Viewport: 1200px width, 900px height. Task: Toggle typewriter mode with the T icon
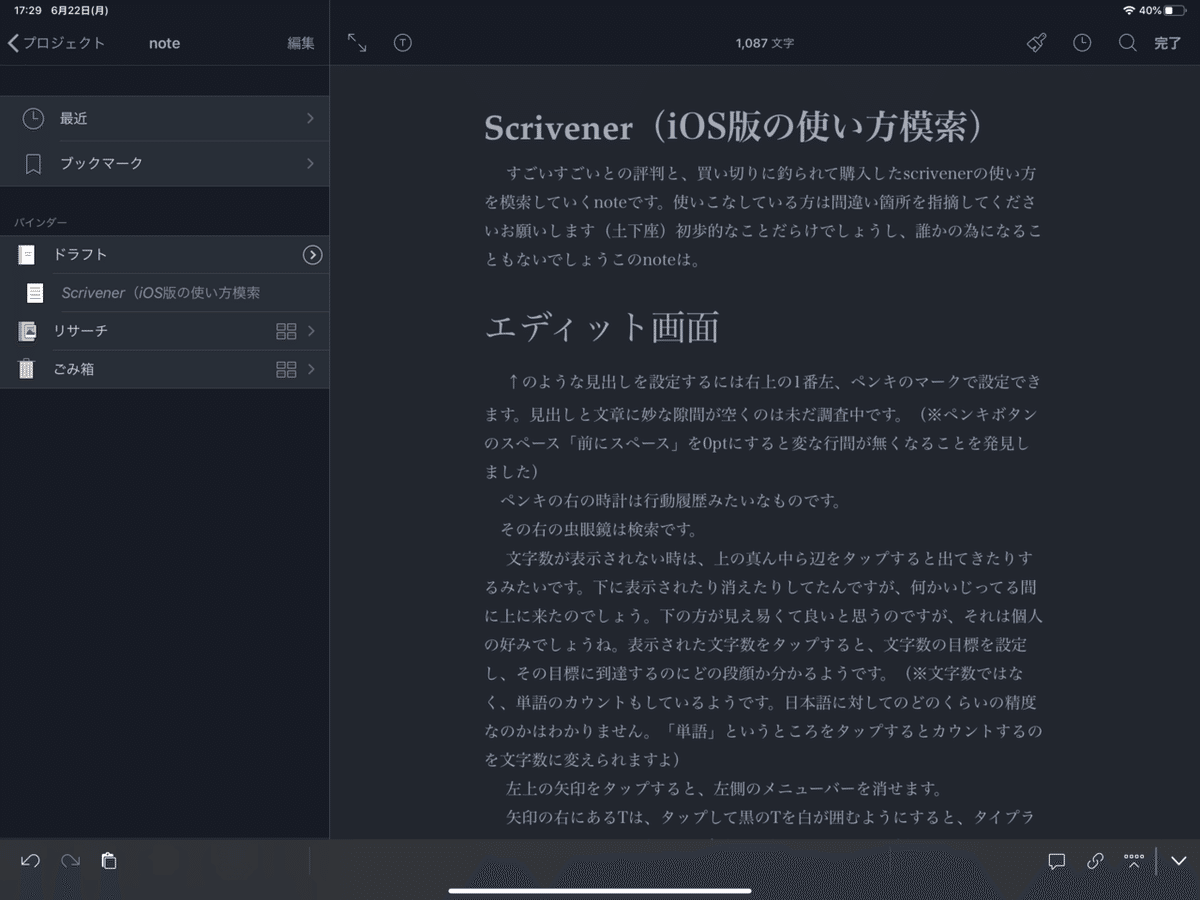[x=402, y=43]
